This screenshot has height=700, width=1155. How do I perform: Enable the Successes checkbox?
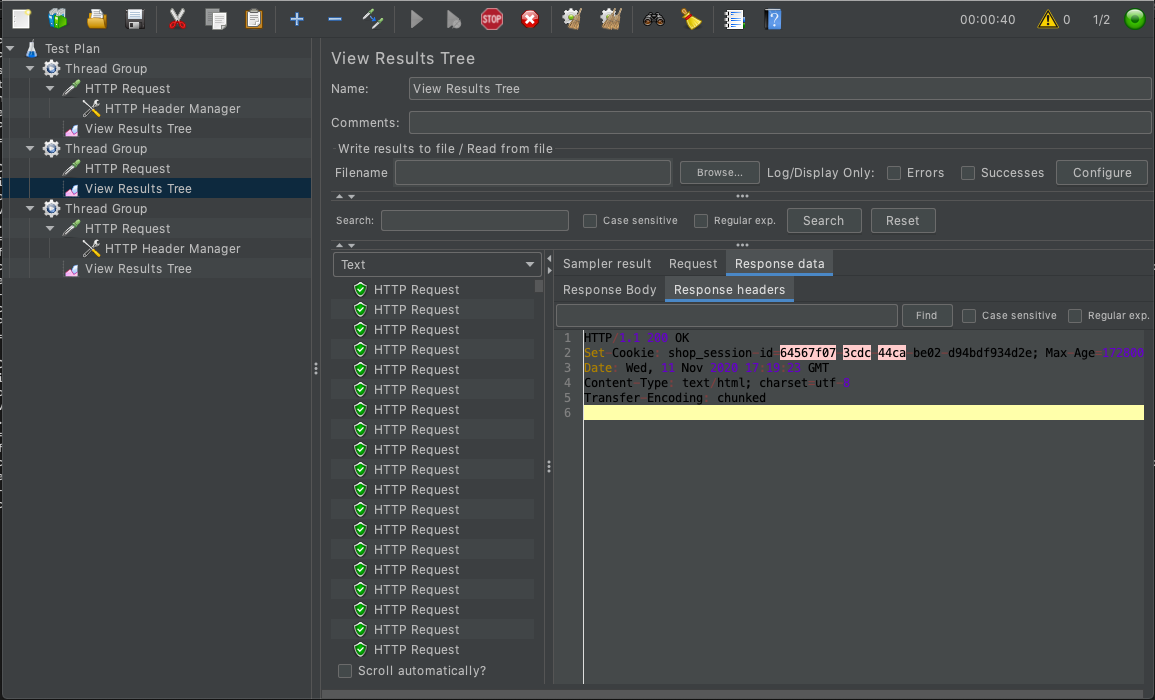click(x=967, y=172)
